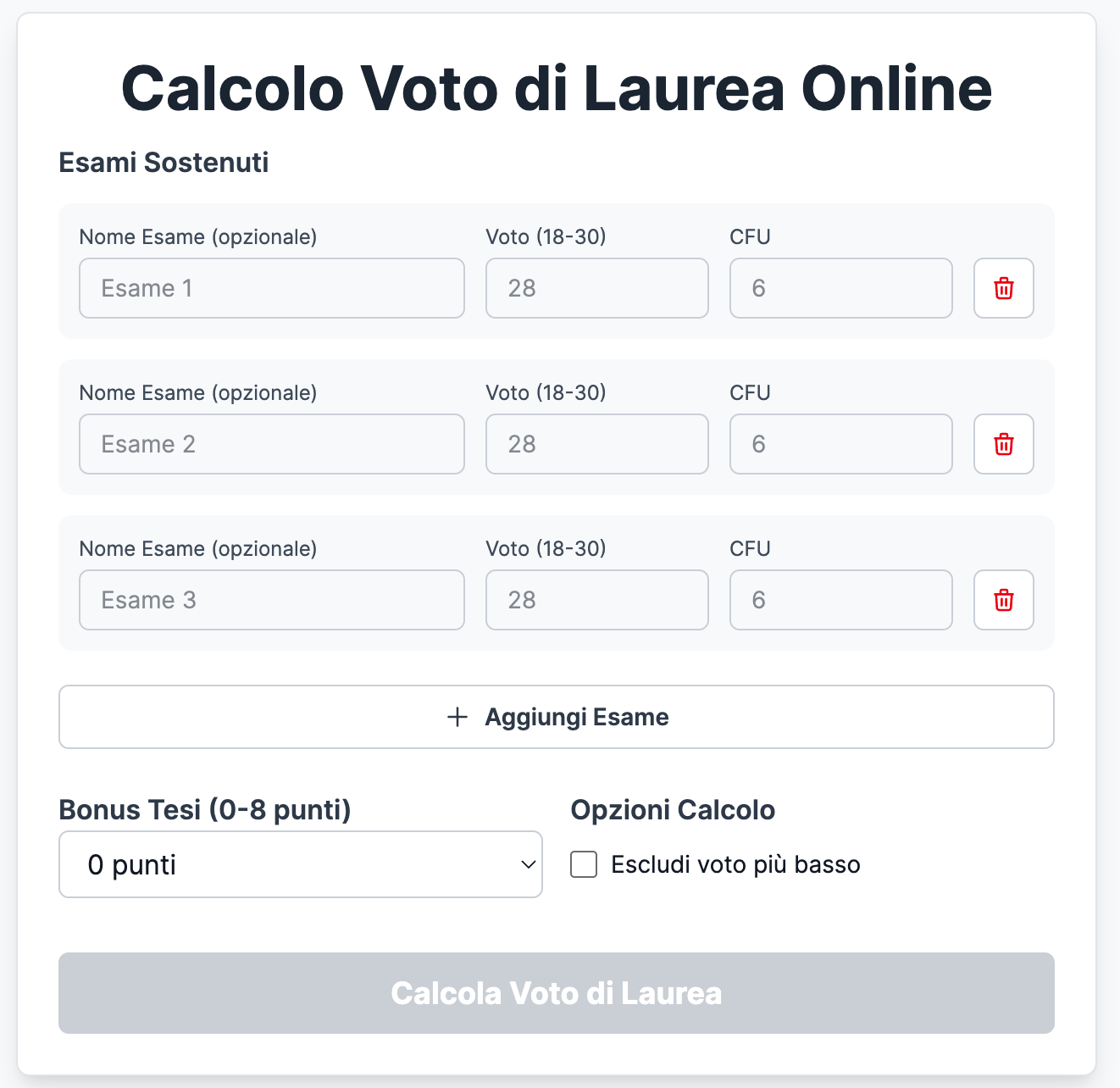
Task: Delete Esame 3 using the trash icon
Action: tap(1003, 600)
